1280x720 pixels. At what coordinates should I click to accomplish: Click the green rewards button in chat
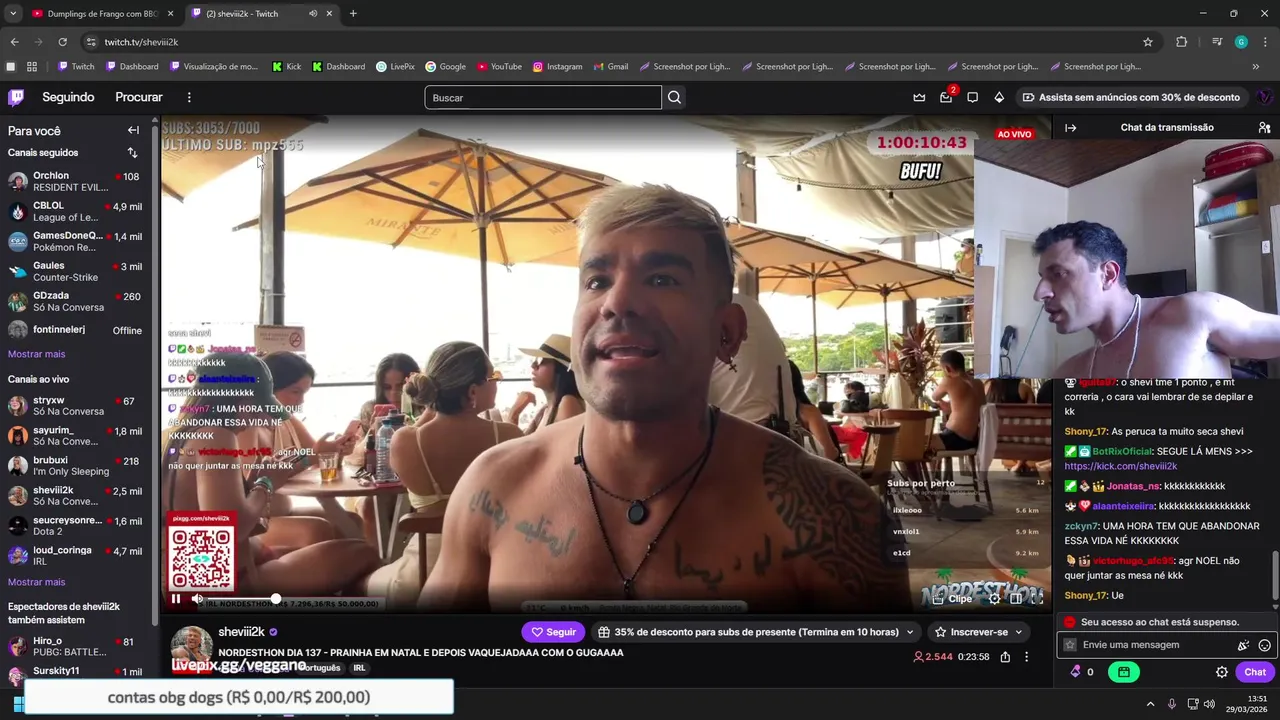pyautogui.click(x=1124, y=672)
